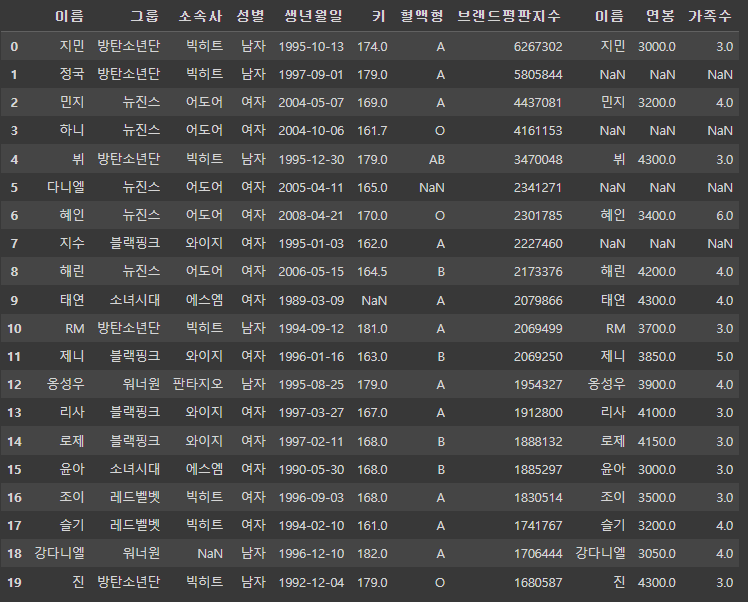
Task: Click brand index 6267302
Action: click(538, 47)
